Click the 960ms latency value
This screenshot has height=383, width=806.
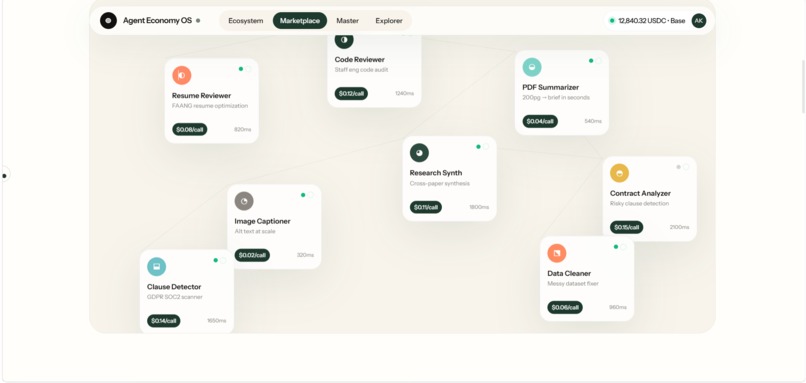[x=618, y=307]
